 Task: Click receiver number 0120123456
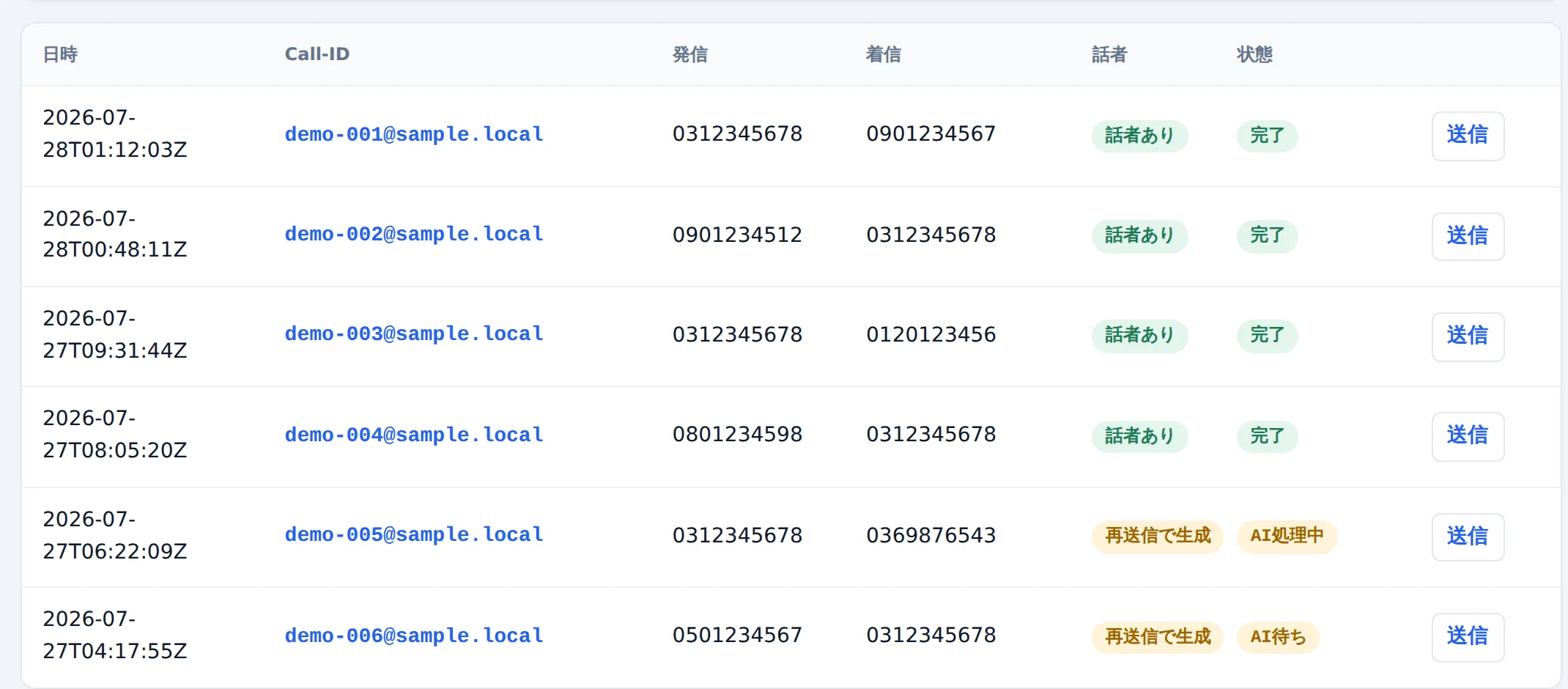pyautogui.click(x=931, y=335)
